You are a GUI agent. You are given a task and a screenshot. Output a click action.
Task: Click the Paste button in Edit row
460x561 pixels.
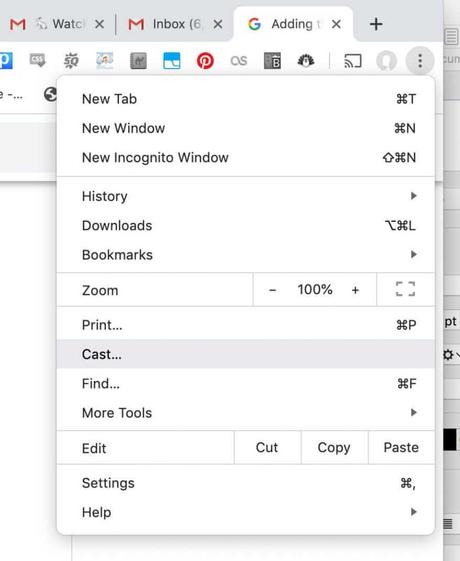401,448
